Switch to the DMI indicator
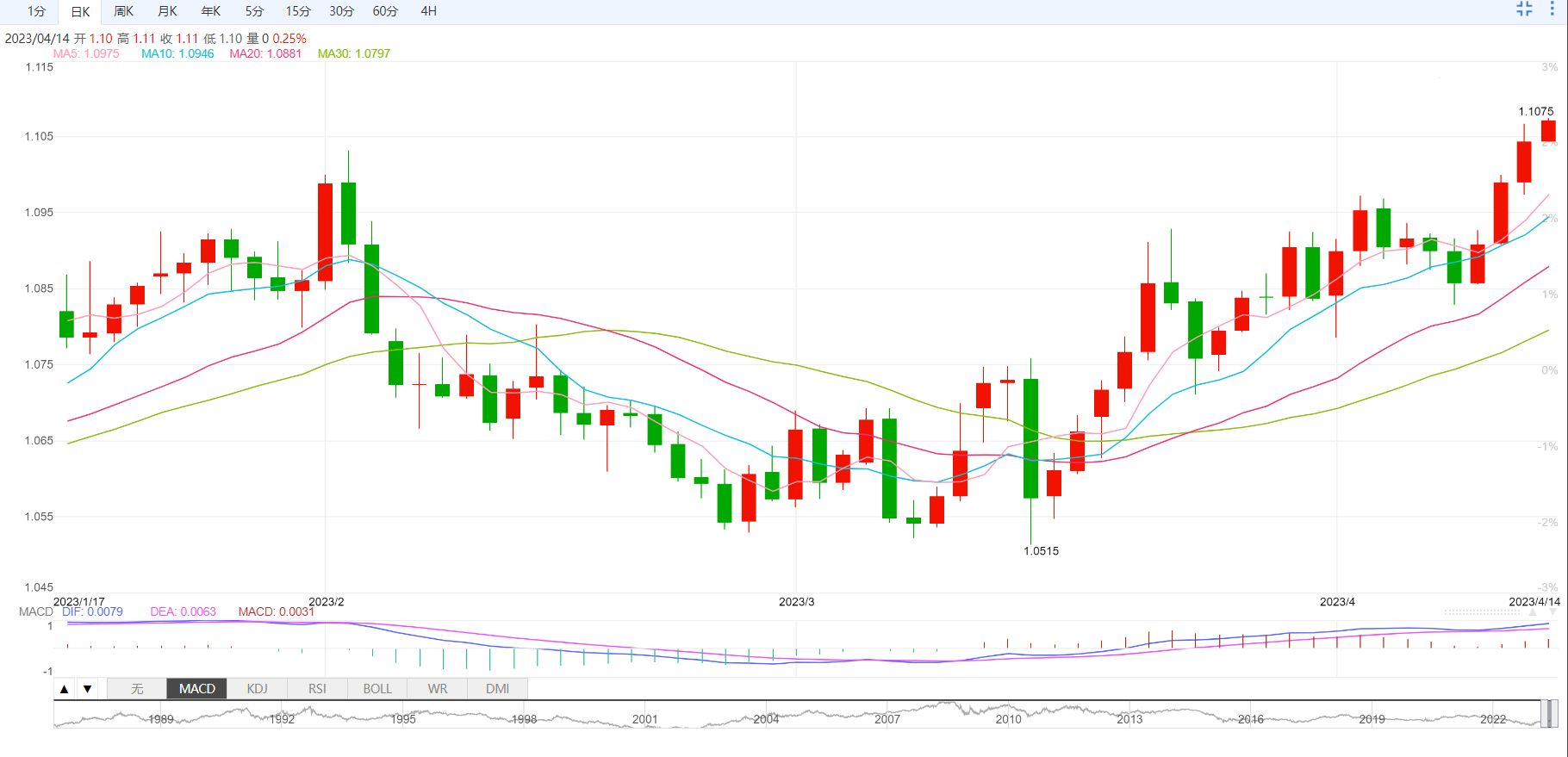 pyautogui.click(x=497, y=689)
